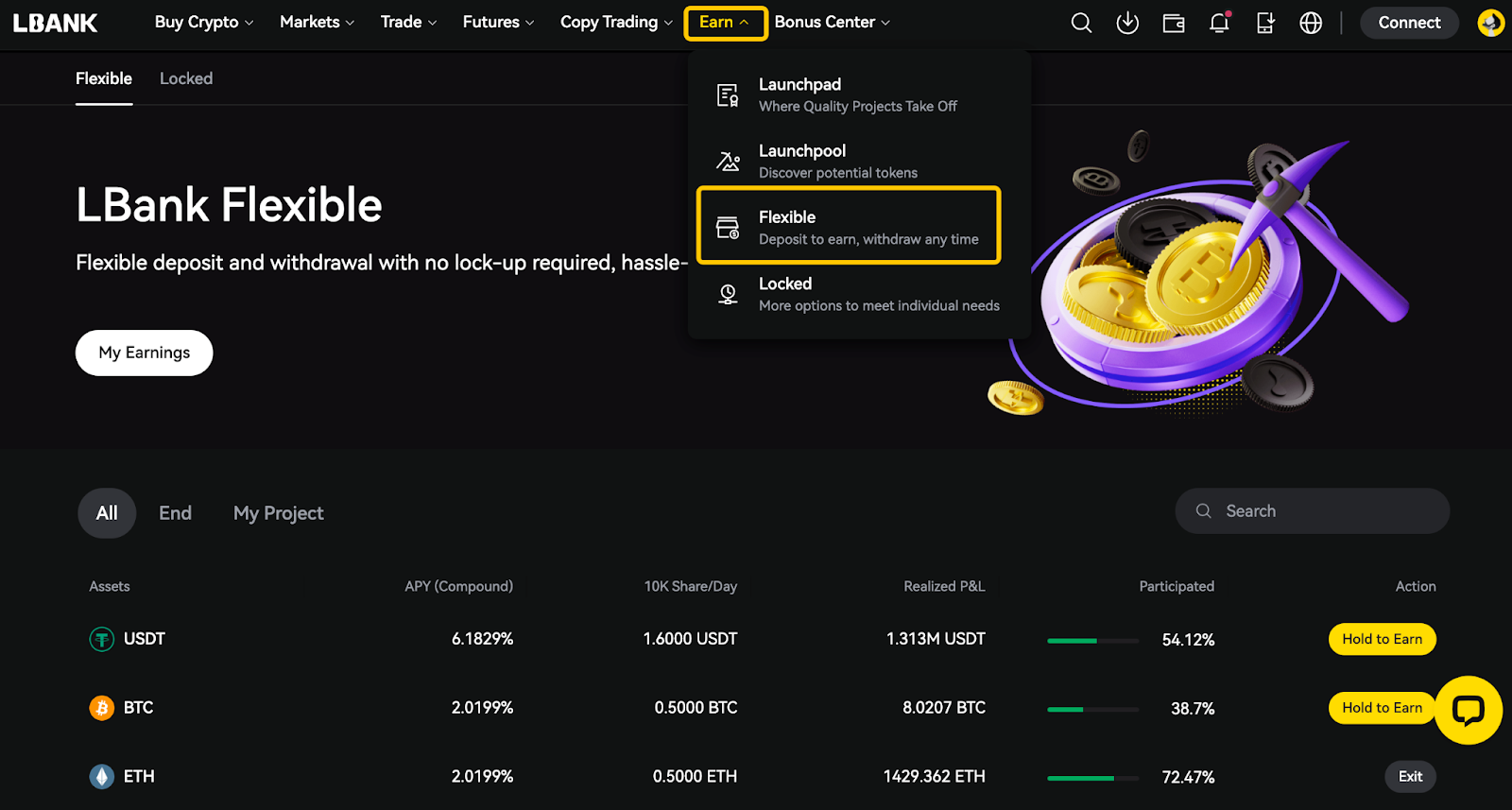Click the LBANK logo

pyautogui.click(x=55, y=23)
